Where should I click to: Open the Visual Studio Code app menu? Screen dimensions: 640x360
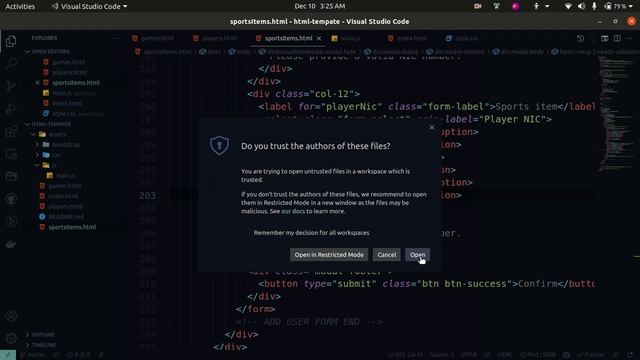click(89, 6)
